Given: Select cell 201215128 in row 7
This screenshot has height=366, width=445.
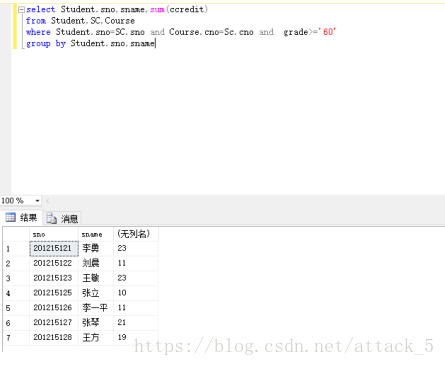Looking at the screenshot, I should [x=54, y=337].
